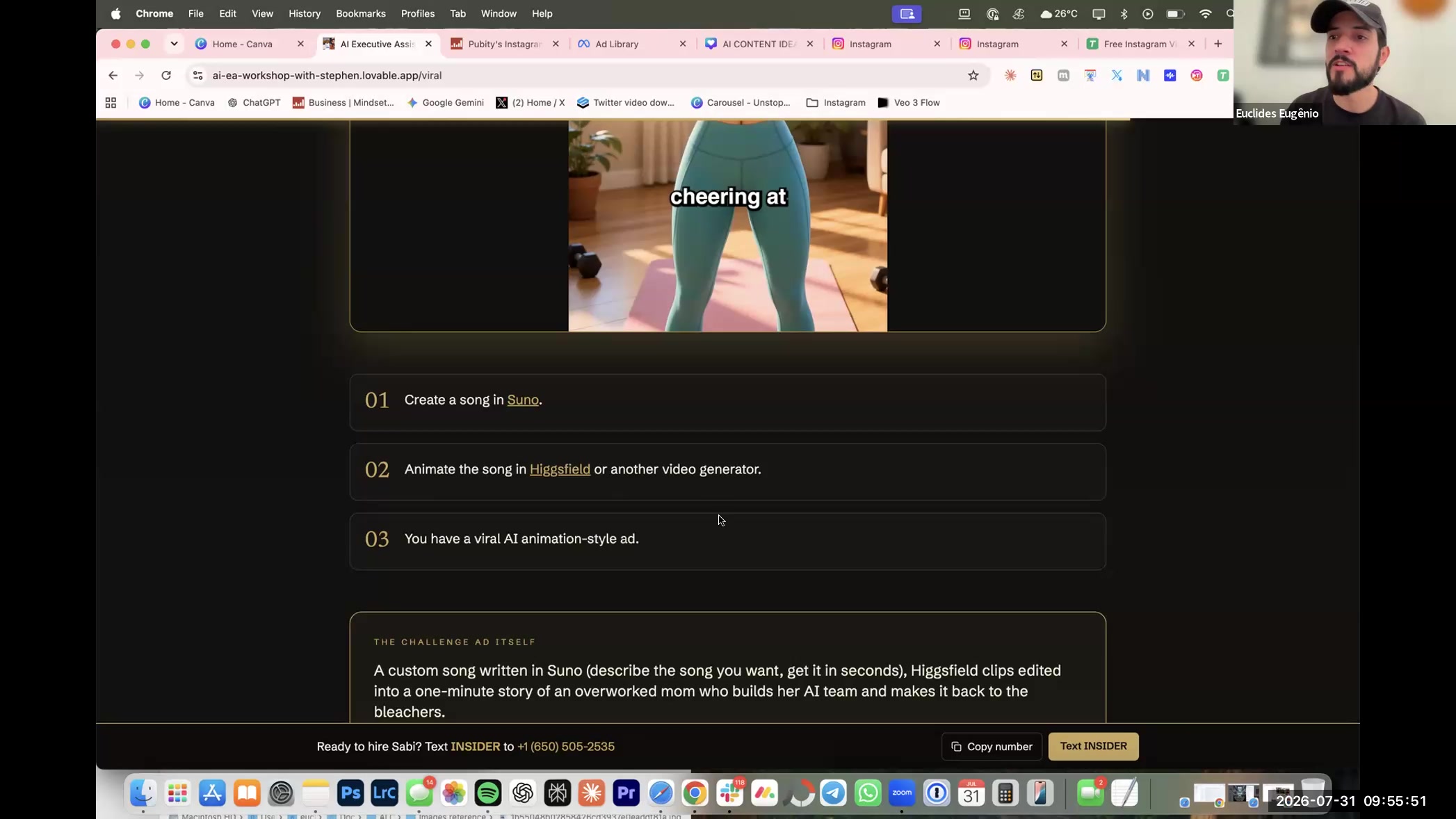Click the blue N extension icon
1456x819 pixels.
click(x=1143, y=76)
